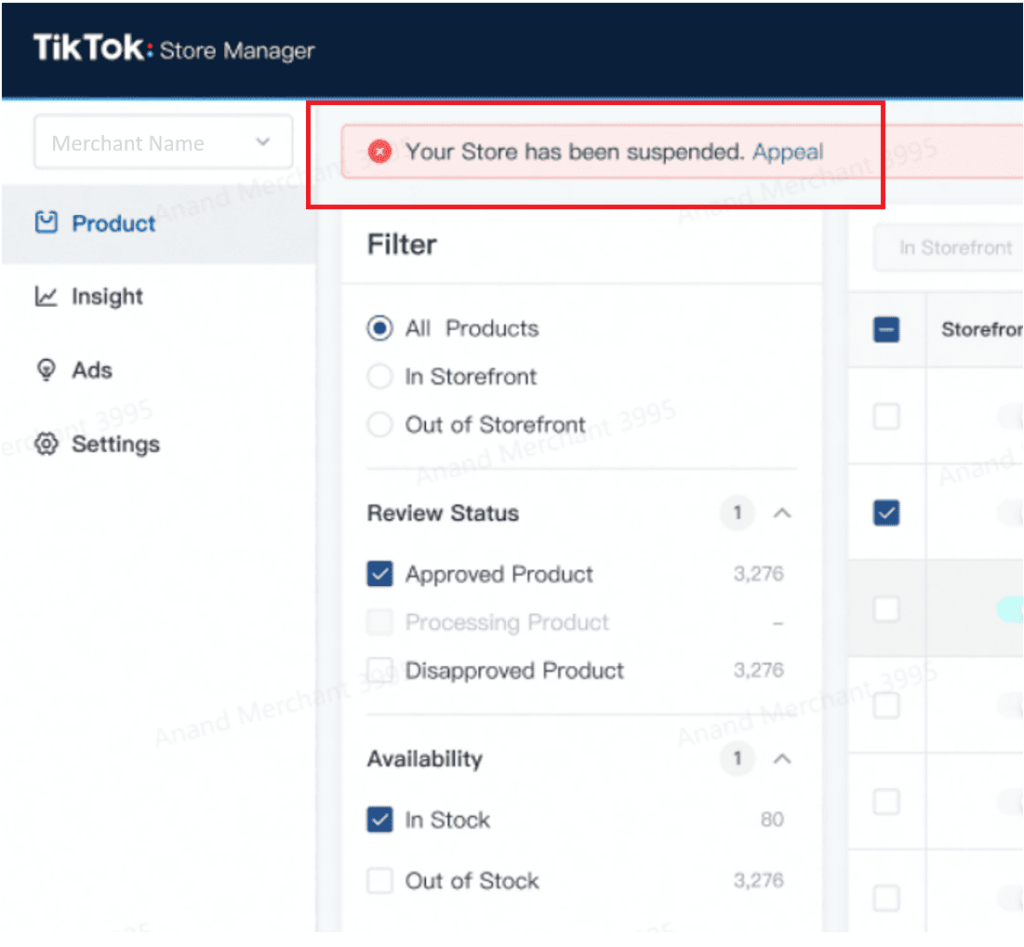Enable the Out of Stock checkbox
Viewport: 1024px width, 947px height.
coord(380,881)
